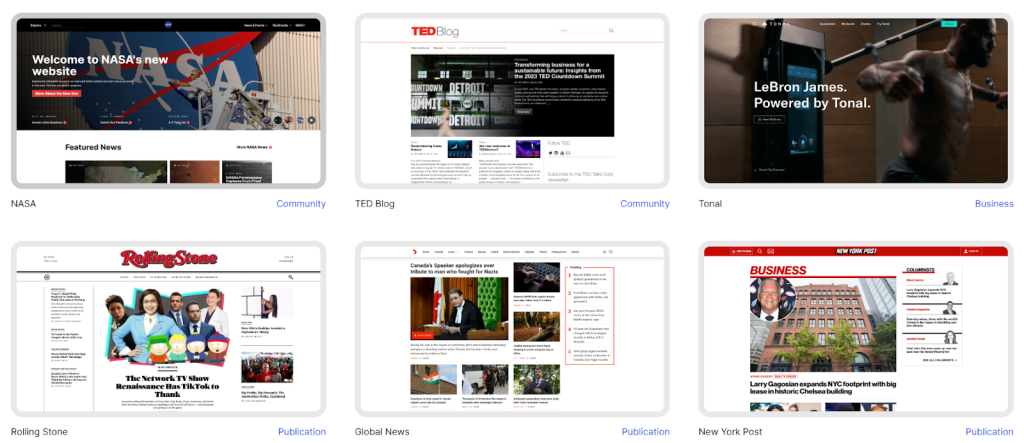1024x443 pixels.
Task: Click the TED Blog caption text
Action: coord(374,204)
